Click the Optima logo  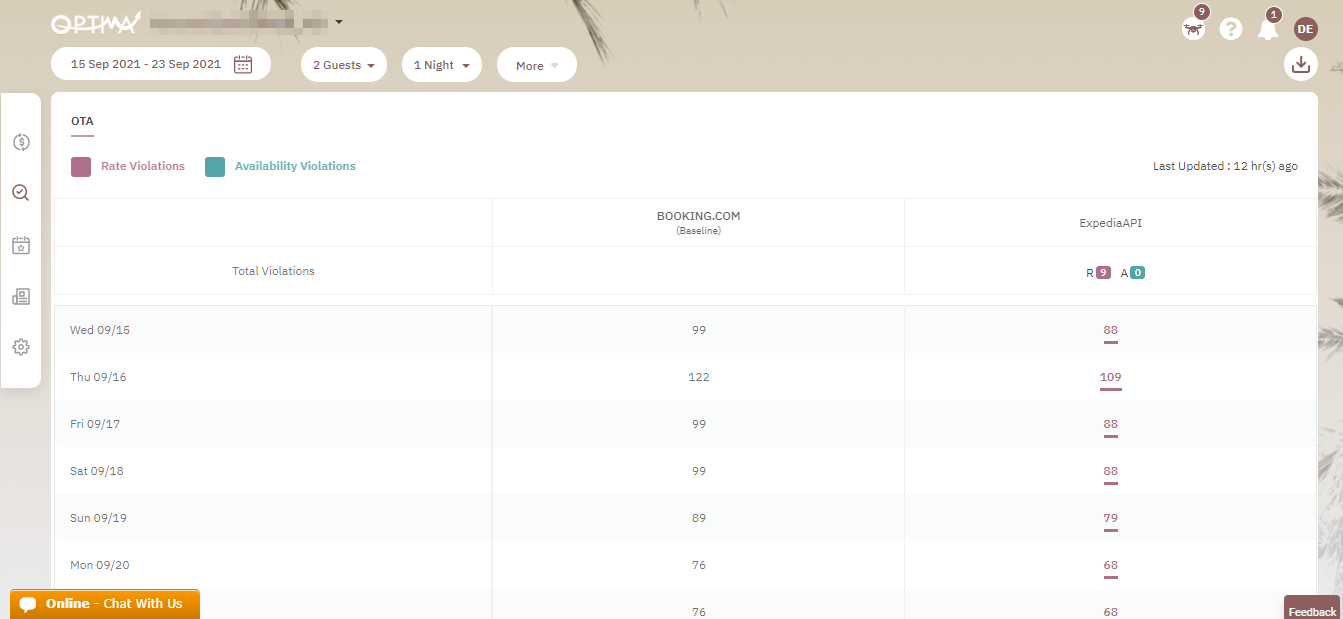pyautogui.click(x=94, y=22)
